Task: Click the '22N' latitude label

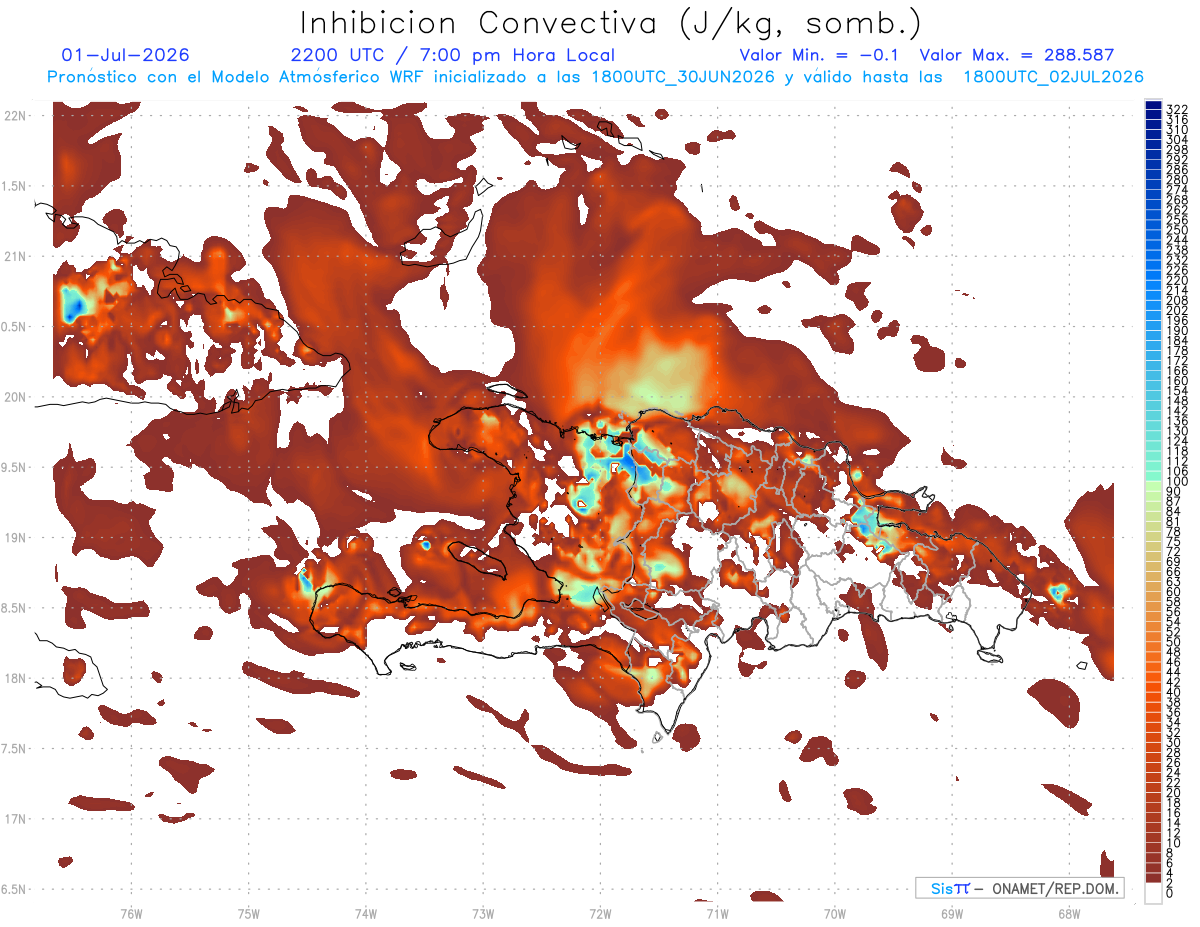Action: (14, 116)
